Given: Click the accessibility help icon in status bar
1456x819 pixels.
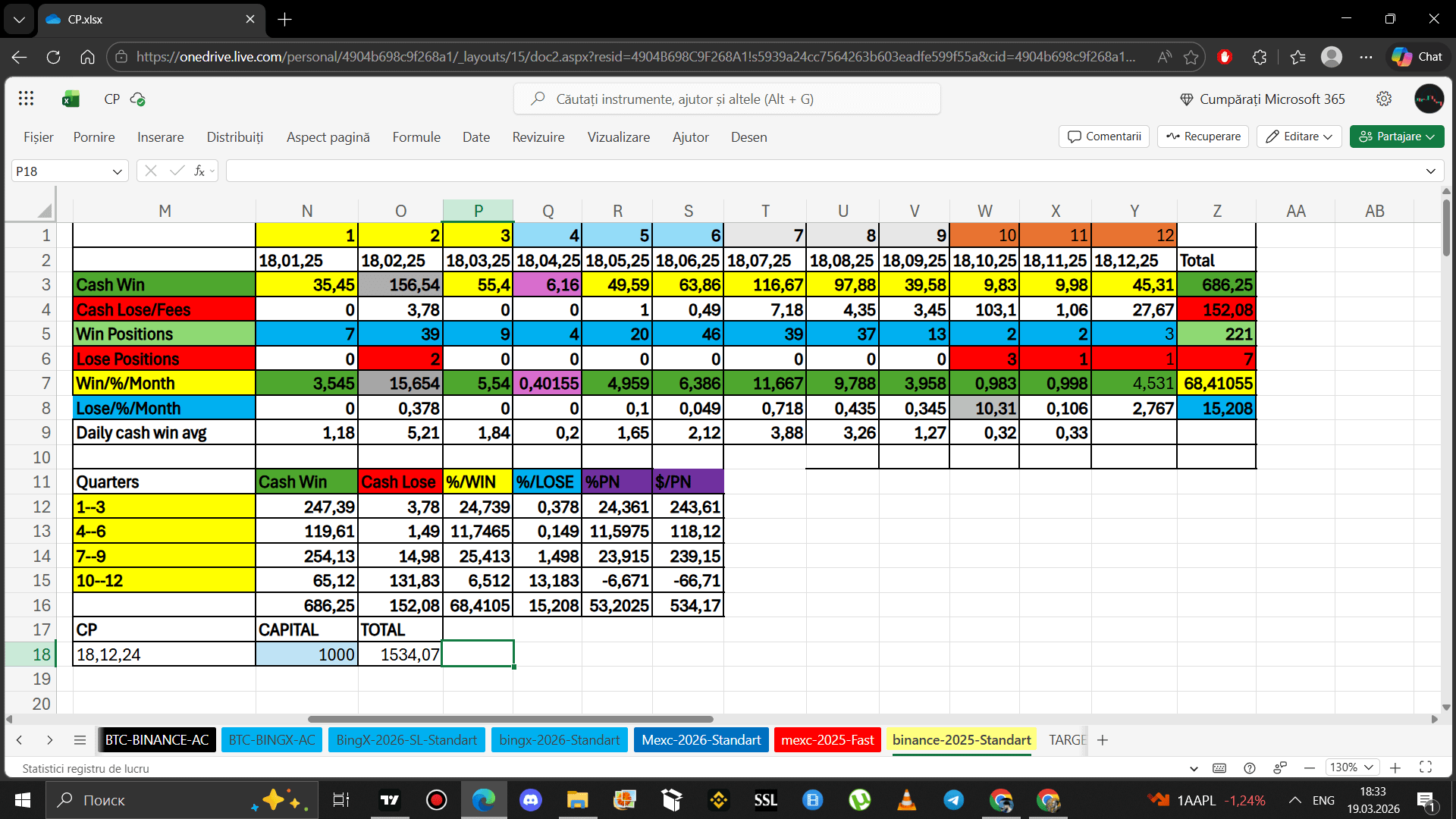Looking at the screenshot, I should pyautogui.click(x=1250, y=768).
